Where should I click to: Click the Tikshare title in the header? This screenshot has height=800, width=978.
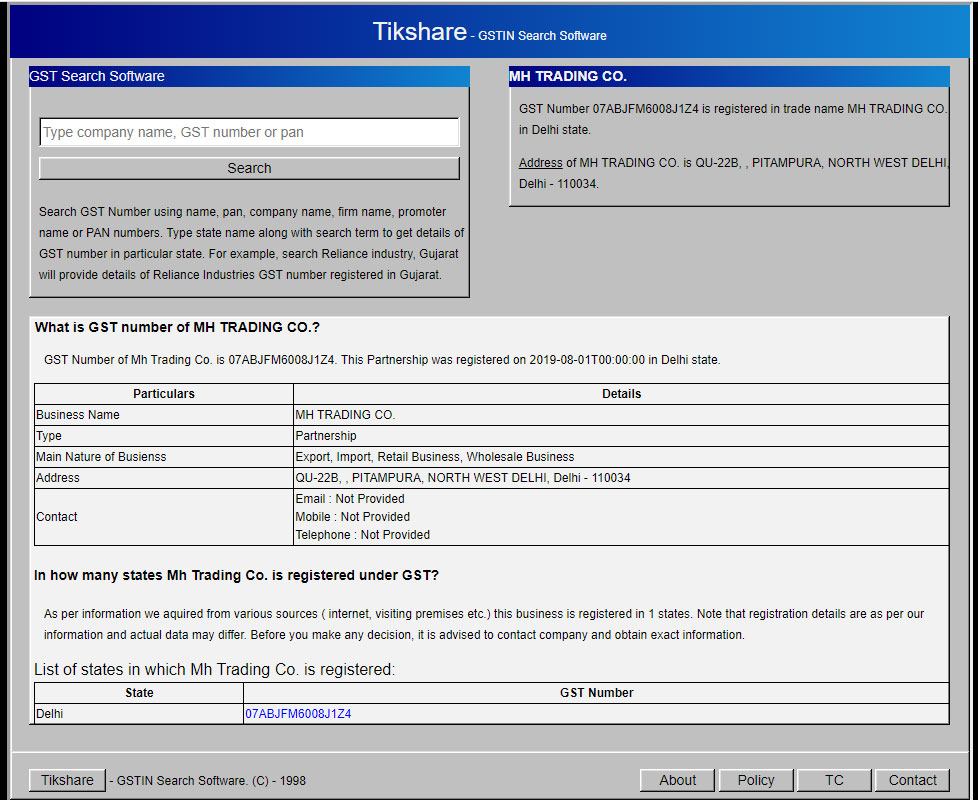419,32
